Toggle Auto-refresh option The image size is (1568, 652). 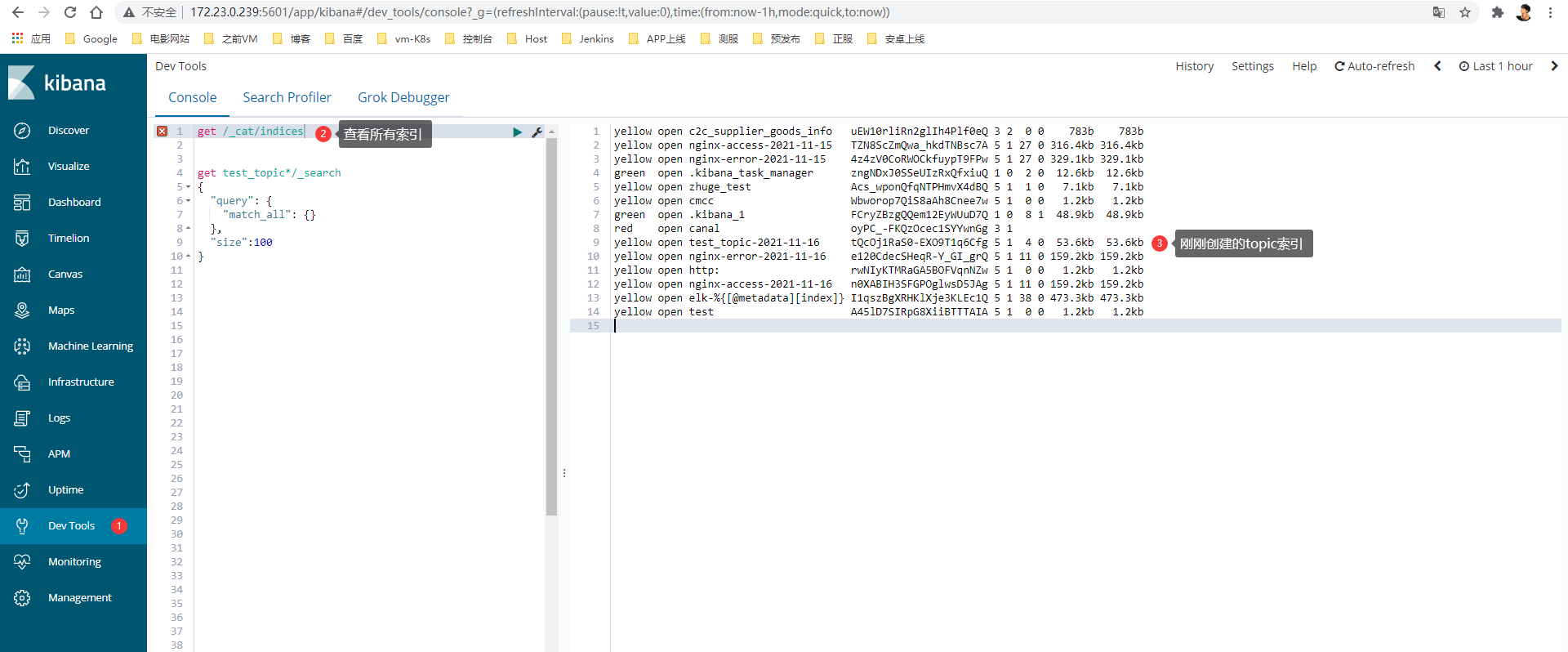point(1374,66)
